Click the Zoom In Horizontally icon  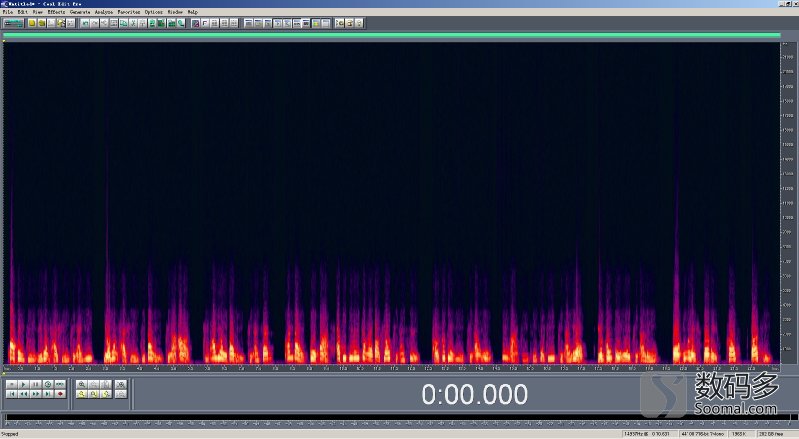coord(82,384)
